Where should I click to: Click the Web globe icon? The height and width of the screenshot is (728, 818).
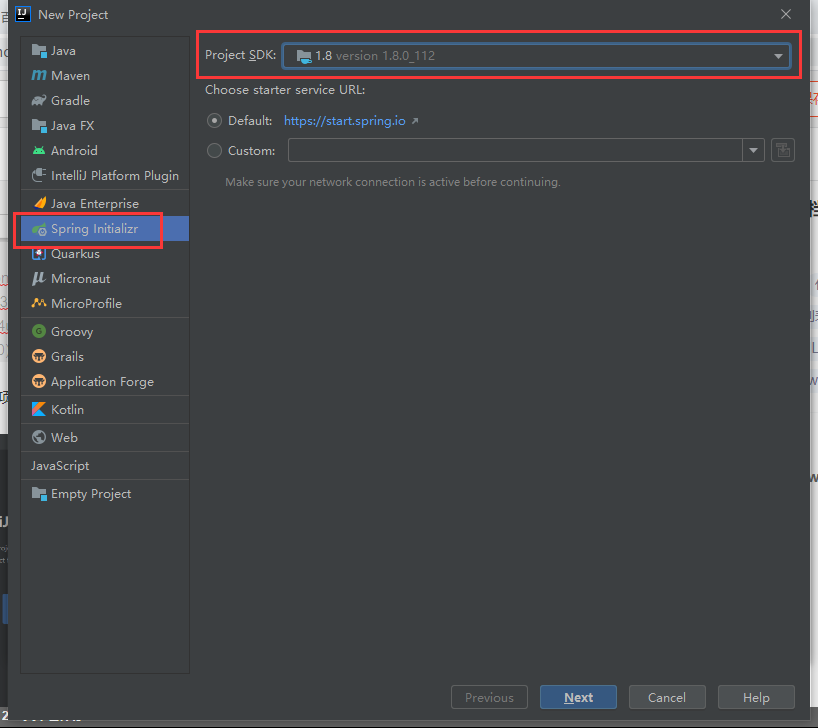pos(39,437)
